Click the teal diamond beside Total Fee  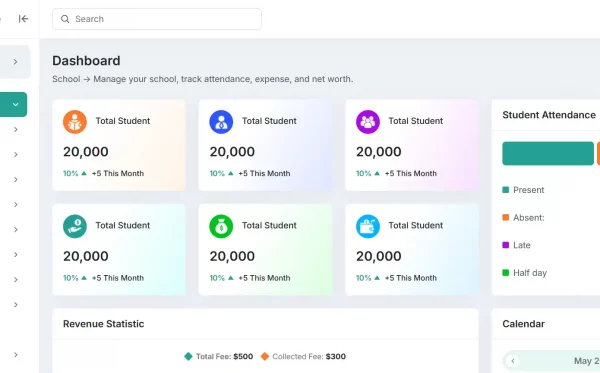click(188, 356)
